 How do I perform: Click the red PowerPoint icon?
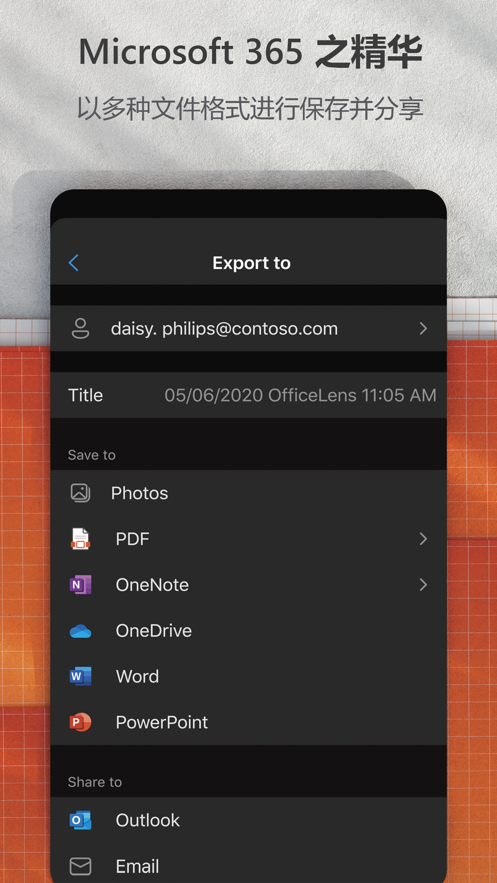(80, 722)
